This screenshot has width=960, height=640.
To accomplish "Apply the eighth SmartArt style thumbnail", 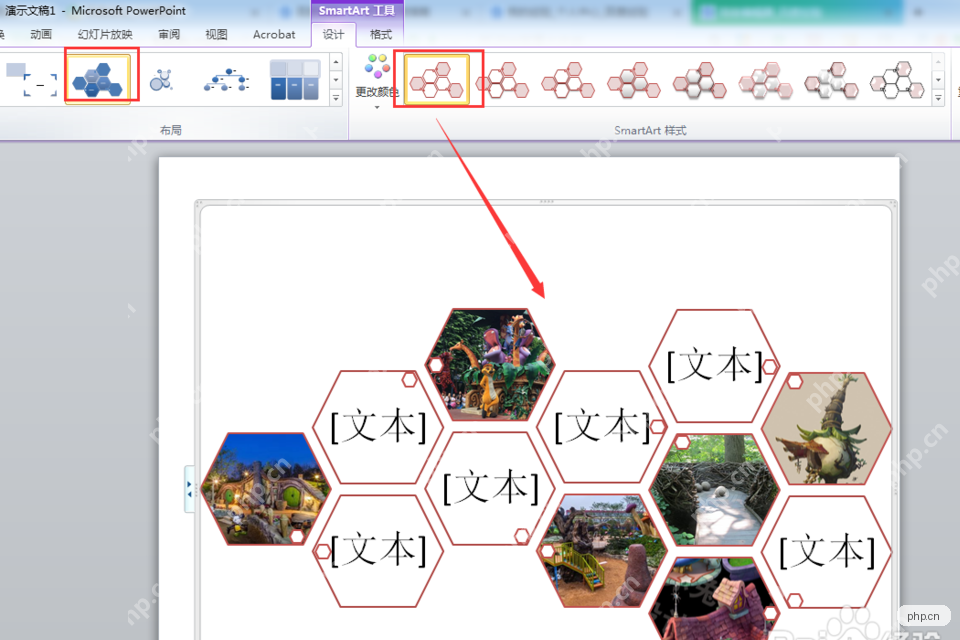I will pos(896,80).
